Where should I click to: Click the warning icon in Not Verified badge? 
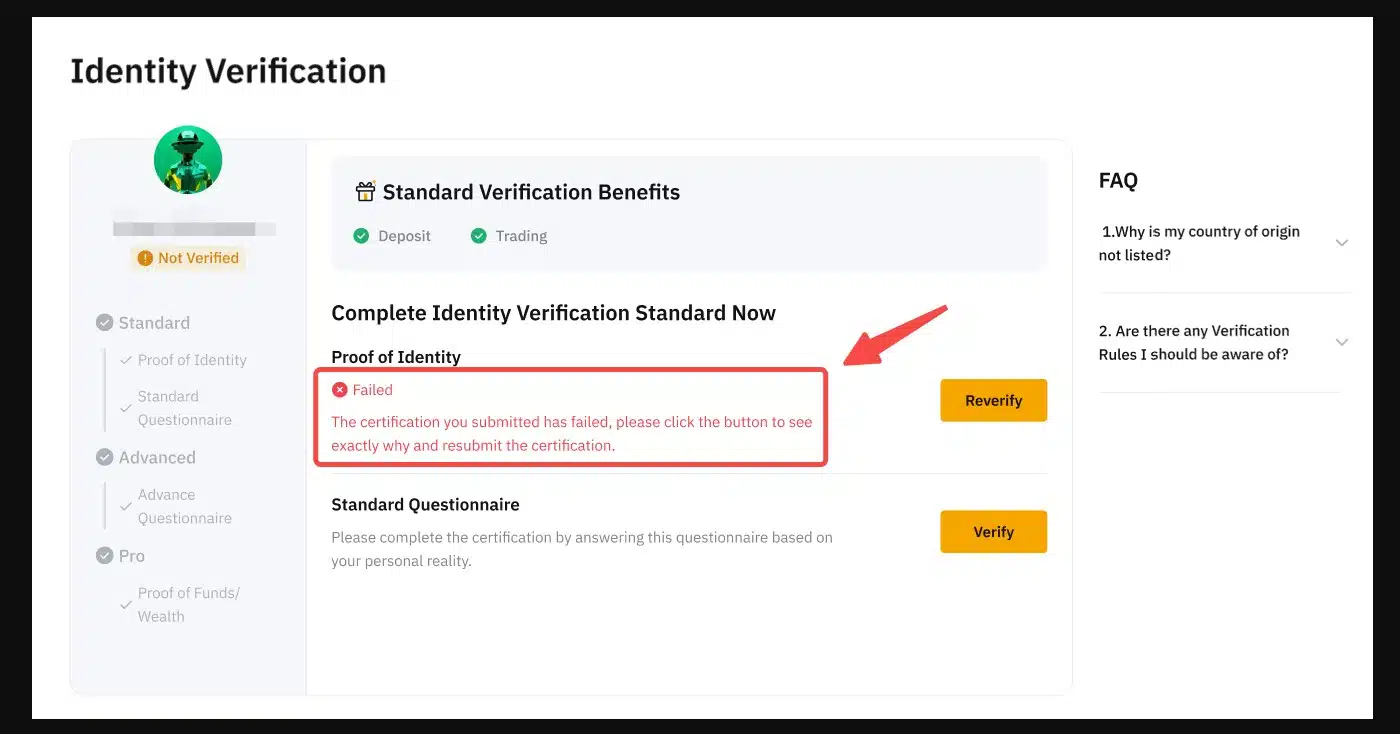pyautogui.click(x=144, y=258)
